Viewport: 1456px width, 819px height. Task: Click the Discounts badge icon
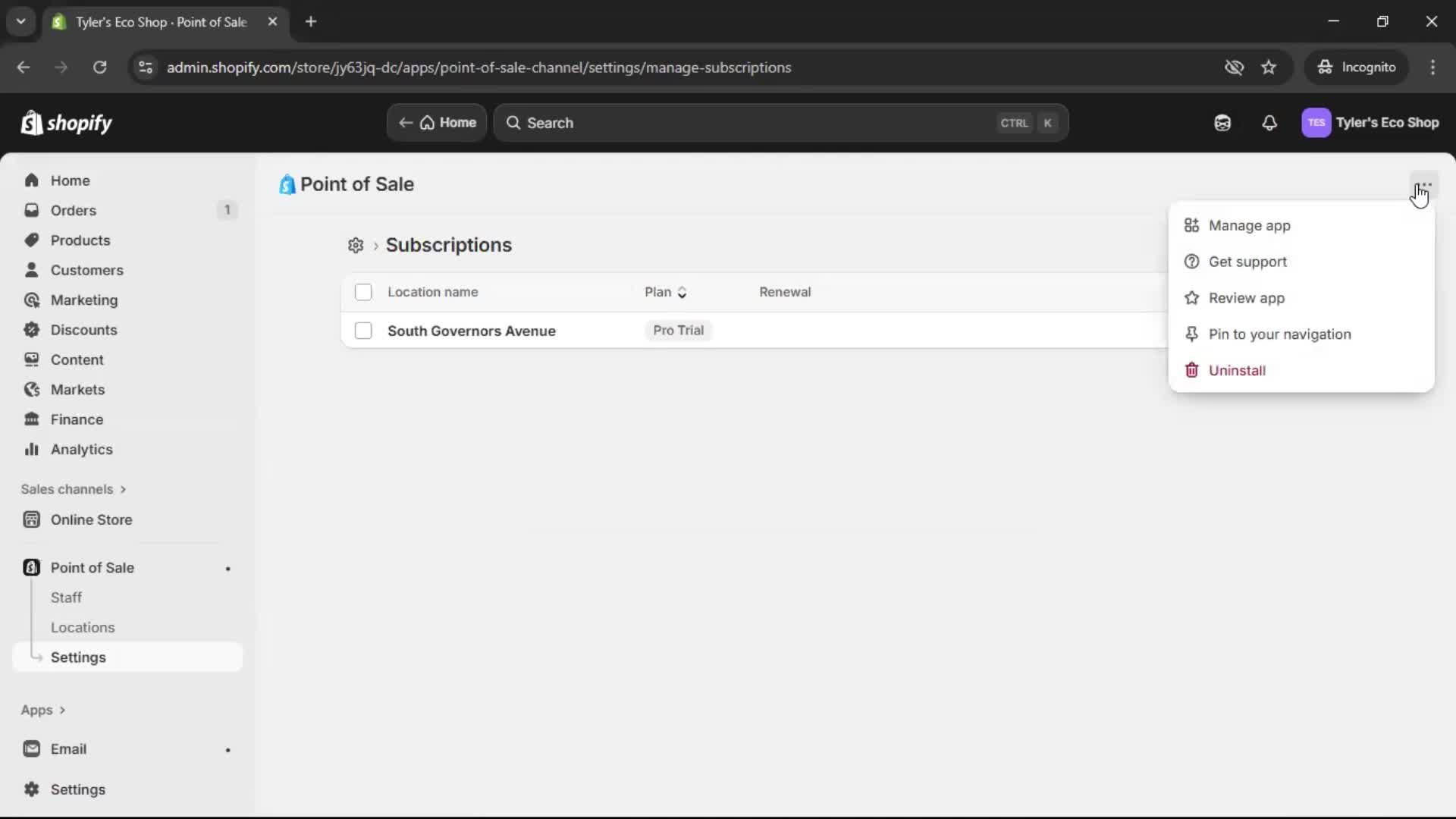pos(31,330)
